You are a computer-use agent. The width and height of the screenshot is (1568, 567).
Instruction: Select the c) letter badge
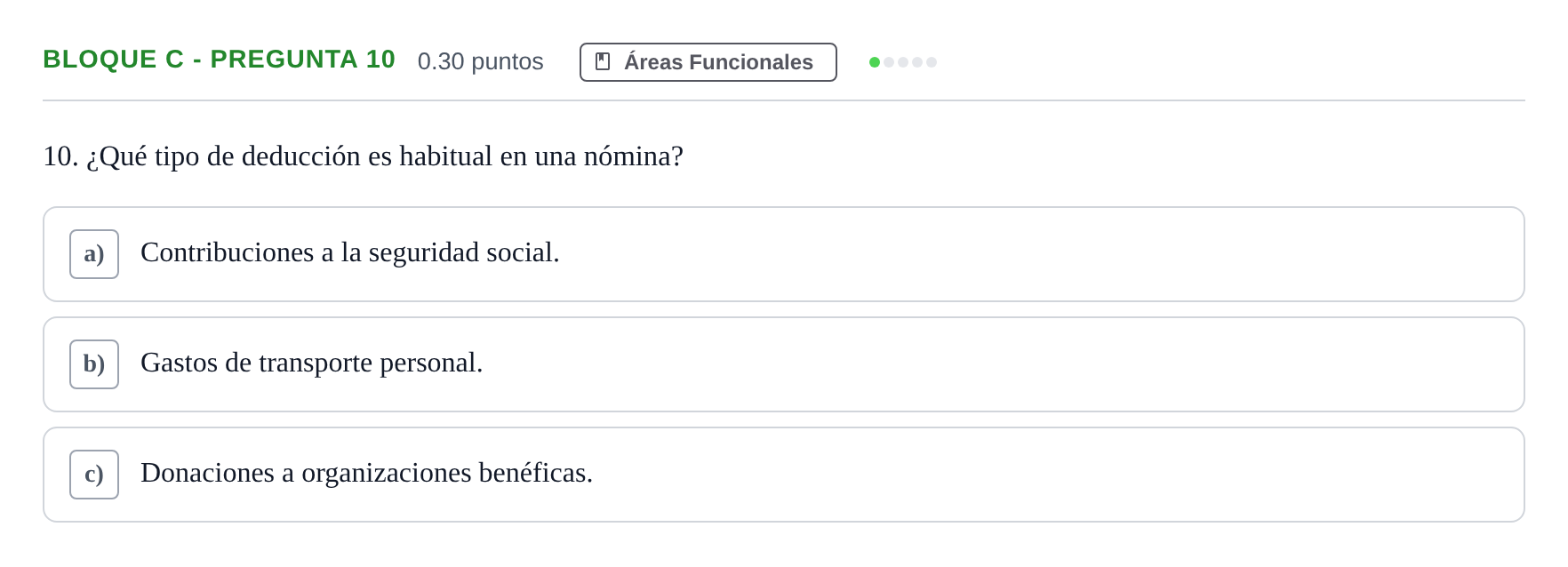94,475
